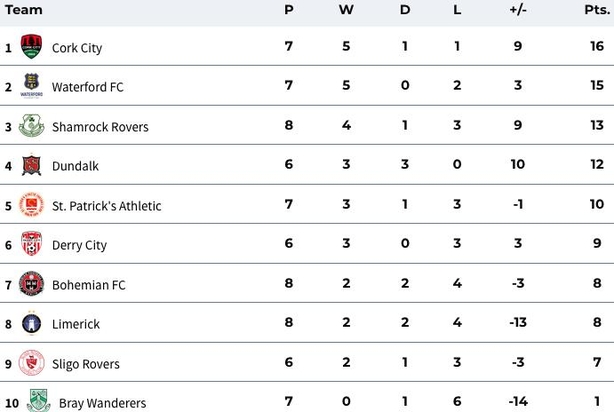Click the Team column header

click(x=23, y=9)
